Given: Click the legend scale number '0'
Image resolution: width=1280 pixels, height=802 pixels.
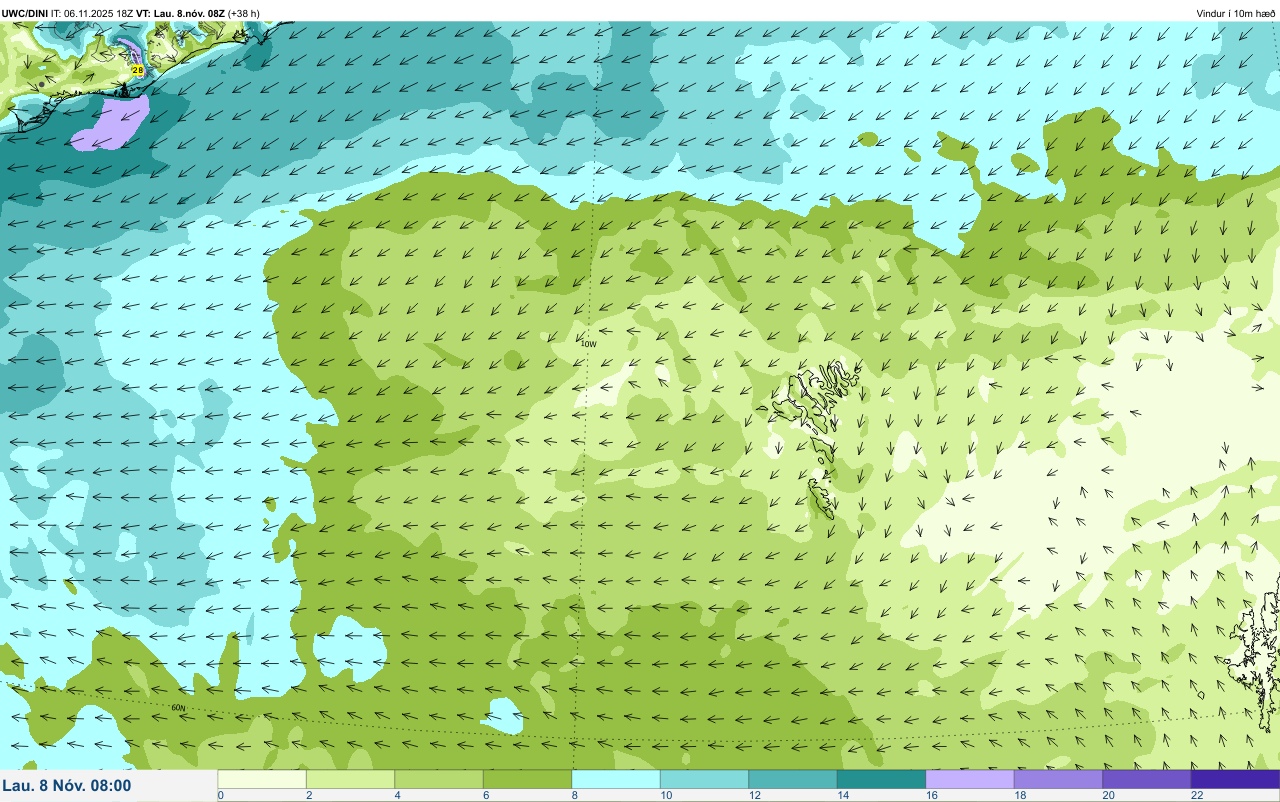Looking at the screenshot, I should coord(220,795).
